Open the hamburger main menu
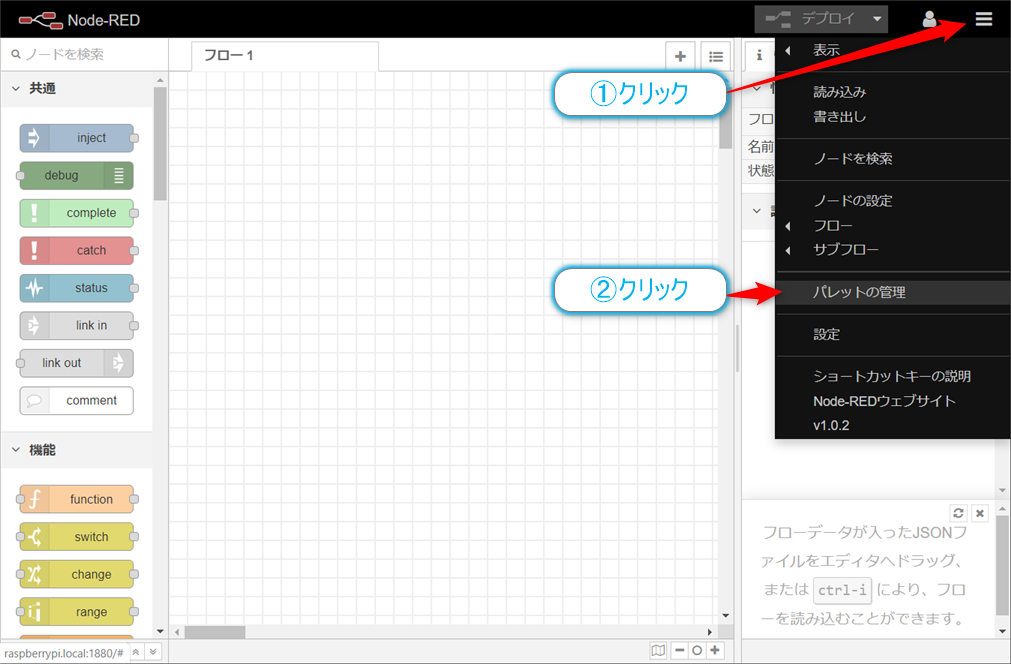Viewport: 1011px width, 664px height. click(983, 19)
